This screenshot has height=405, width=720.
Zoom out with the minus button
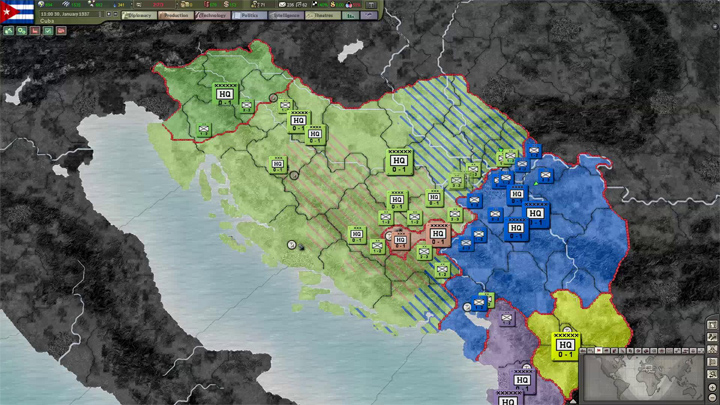pyautogui.click(x=712, y=398)
